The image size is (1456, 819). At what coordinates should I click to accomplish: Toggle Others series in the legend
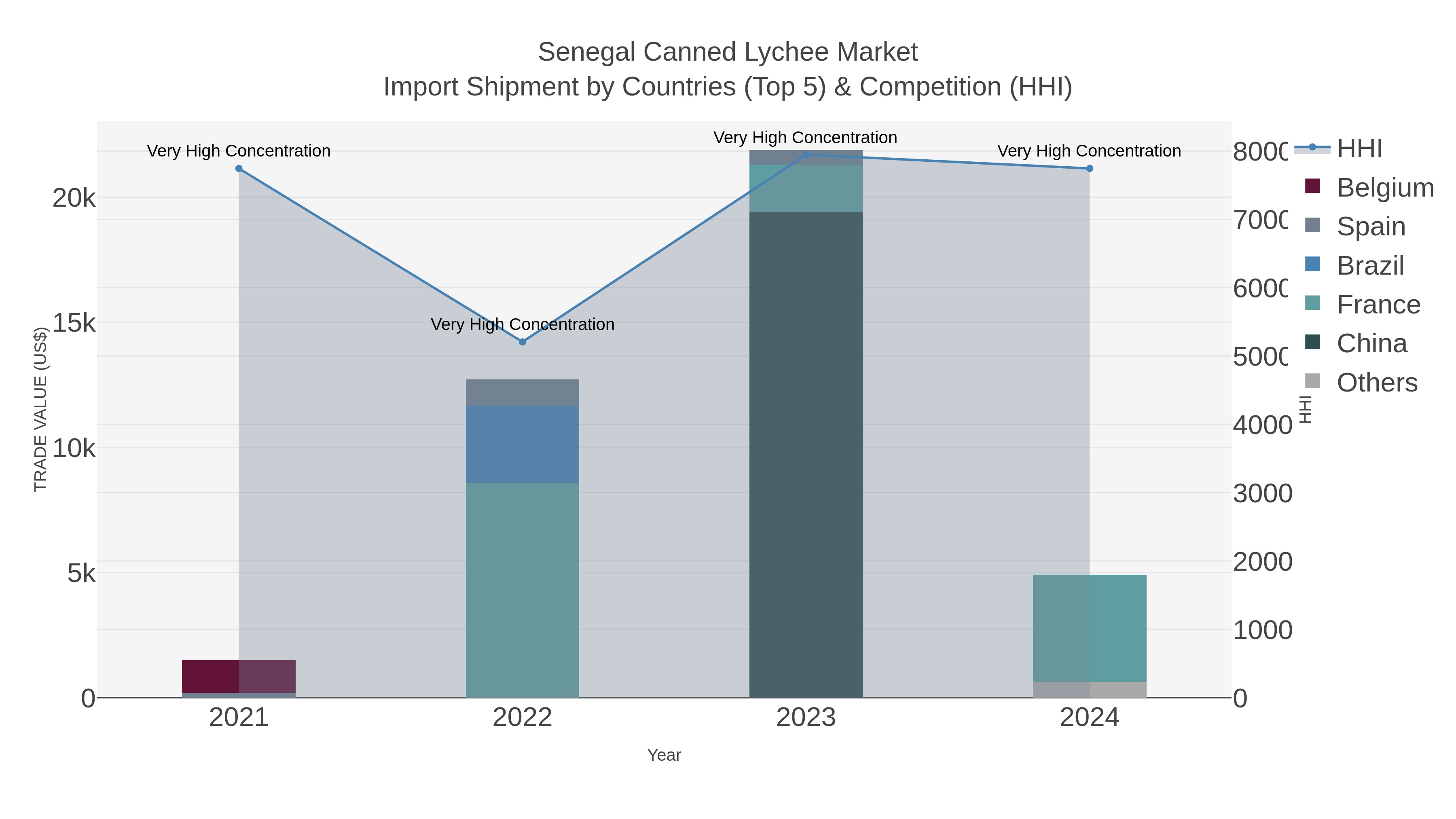1361,382
